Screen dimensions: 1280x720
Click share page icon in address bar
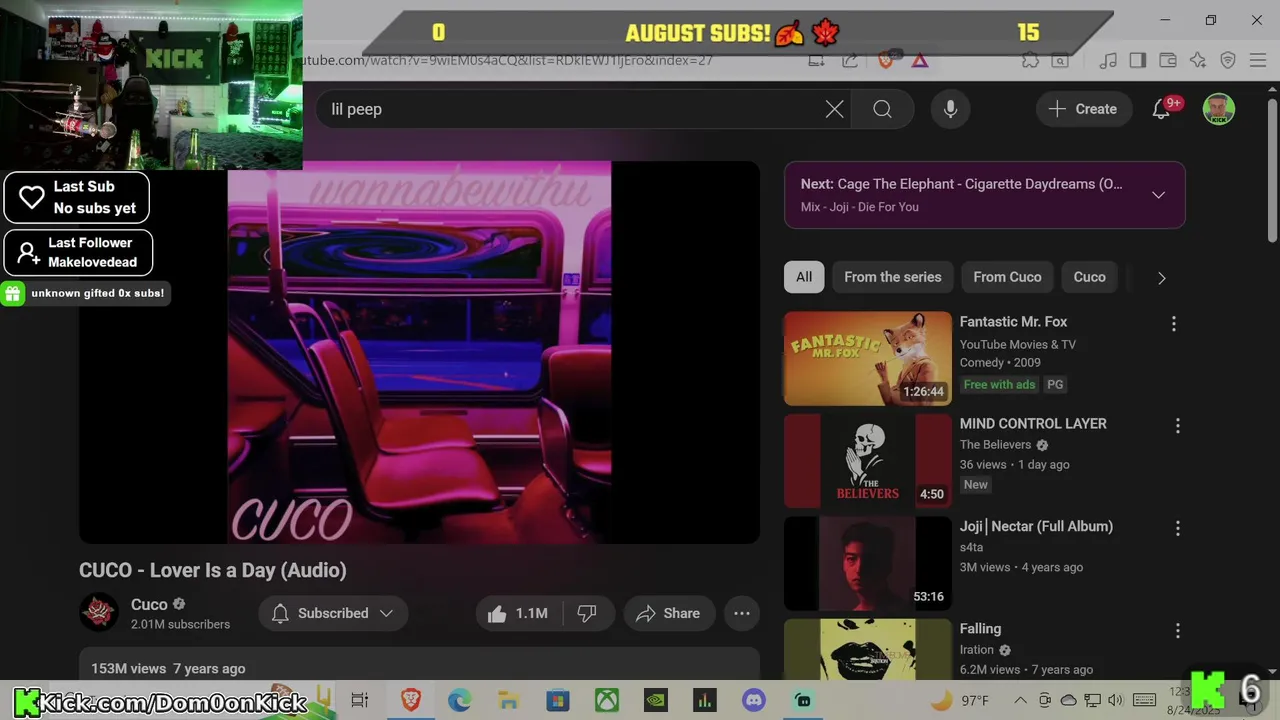[850, 60]
